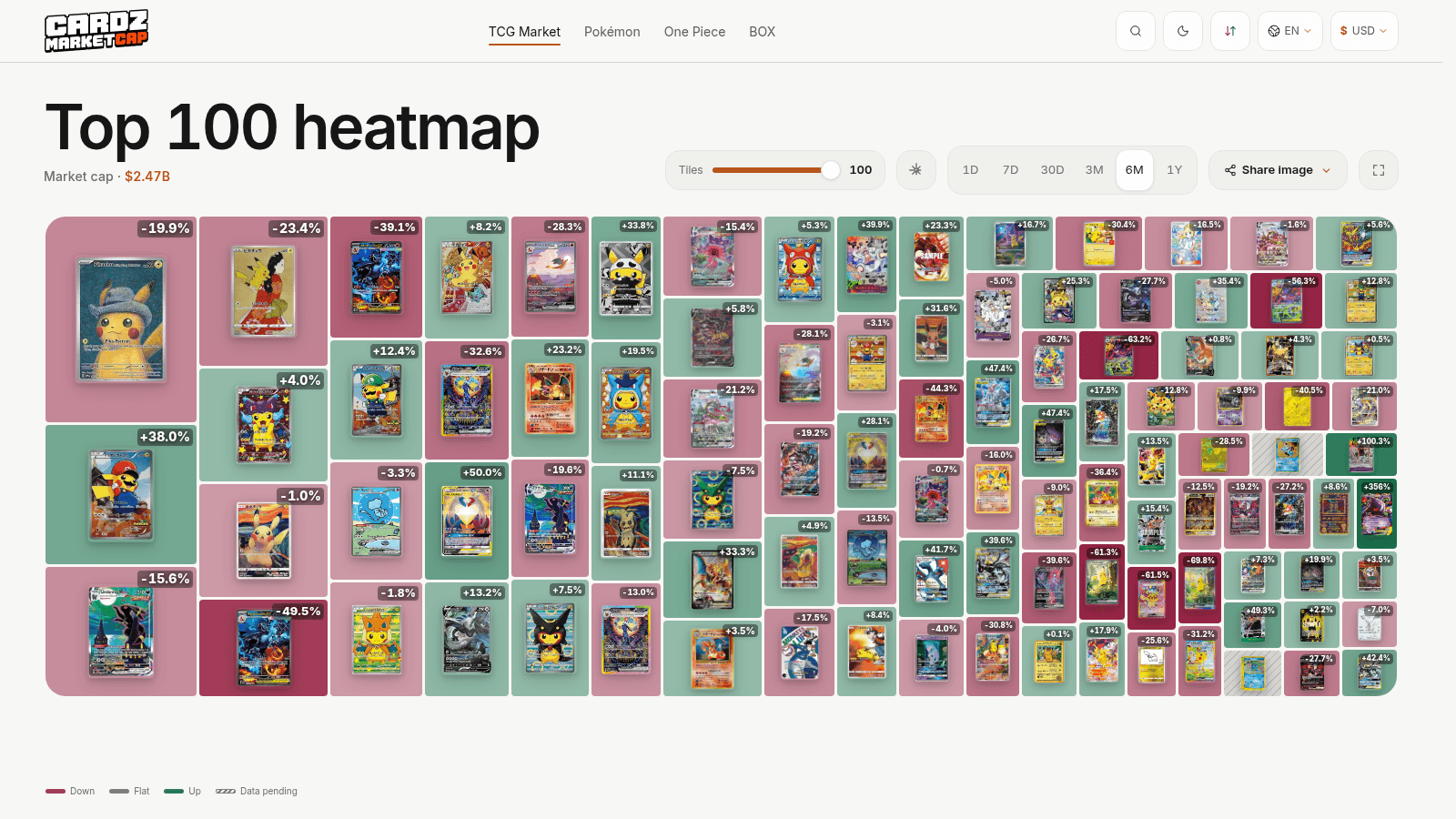Viewport: 1456px width, 819px height.
Task: Open the +100.3% card tile
Action: pos(1361,455)
